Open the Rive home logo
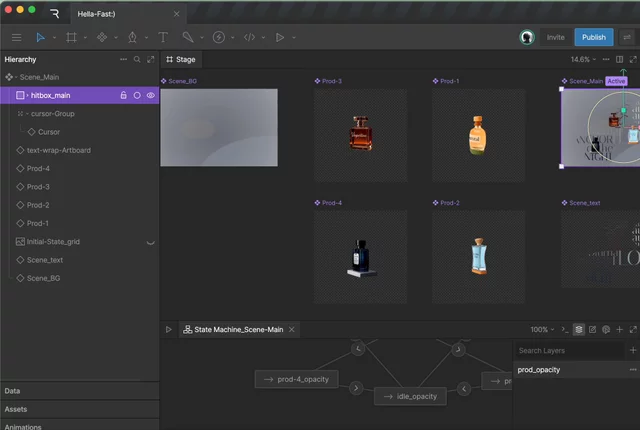 pos(55,14)
